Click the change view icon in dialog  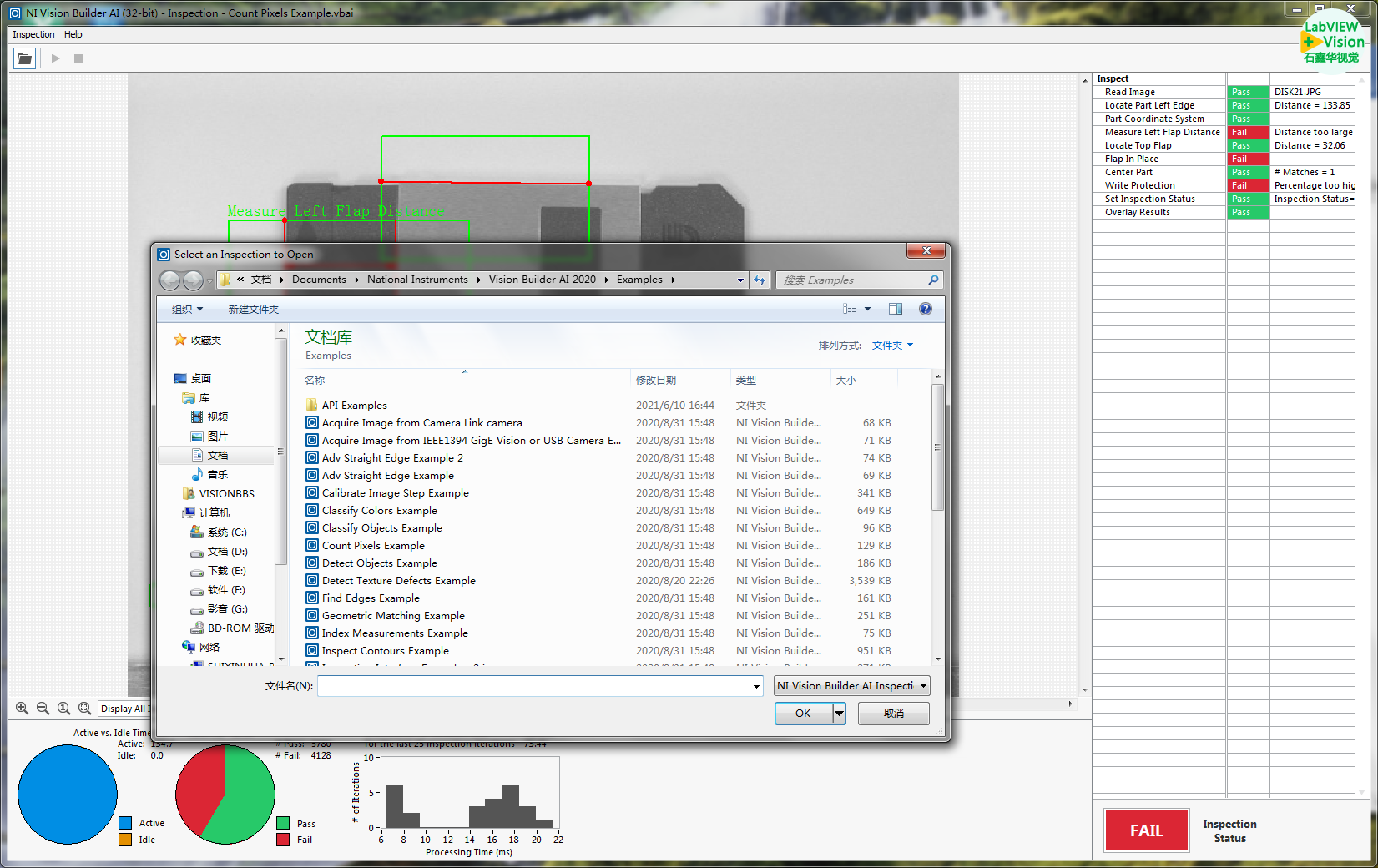pyautogui.click(x=850, y=309)
